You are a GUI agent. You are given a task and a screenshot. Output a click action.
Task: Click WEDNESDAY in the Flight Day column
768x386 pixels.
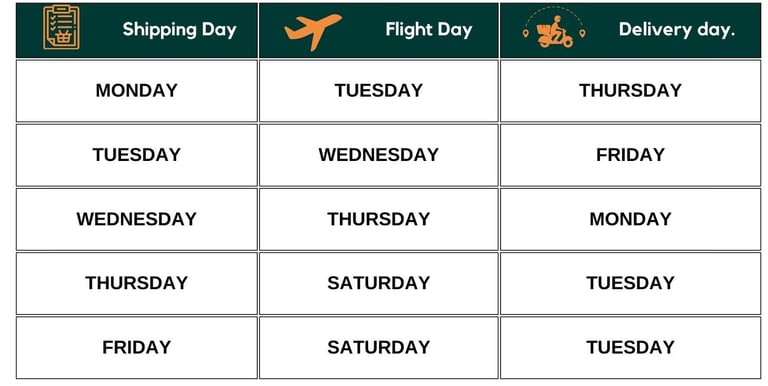[379, 155]
